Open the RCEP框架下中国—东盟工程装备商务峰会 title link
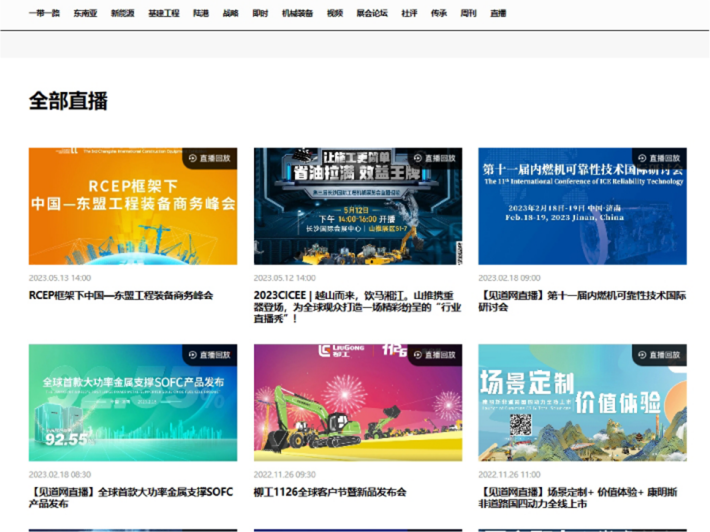 pos(121,295)
